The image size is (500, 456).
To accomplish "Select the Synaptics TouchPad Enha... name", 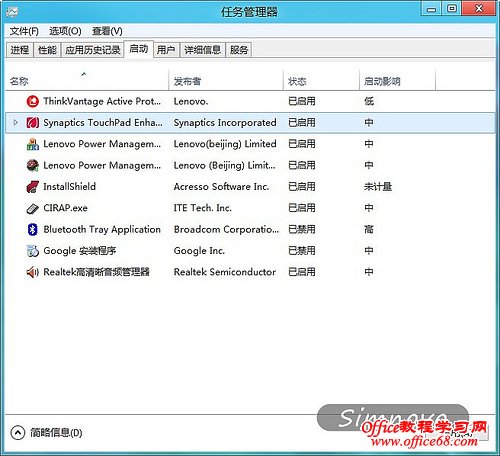I will 103,123.
